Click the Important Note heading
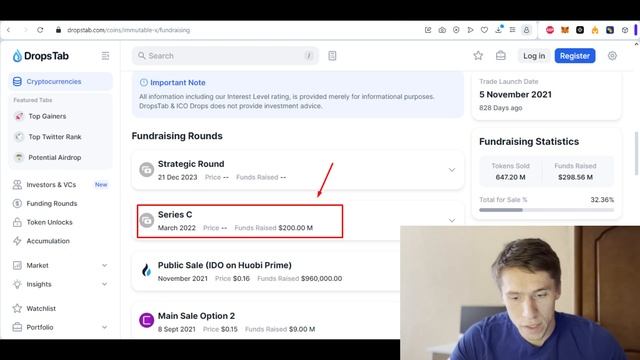 178,82
